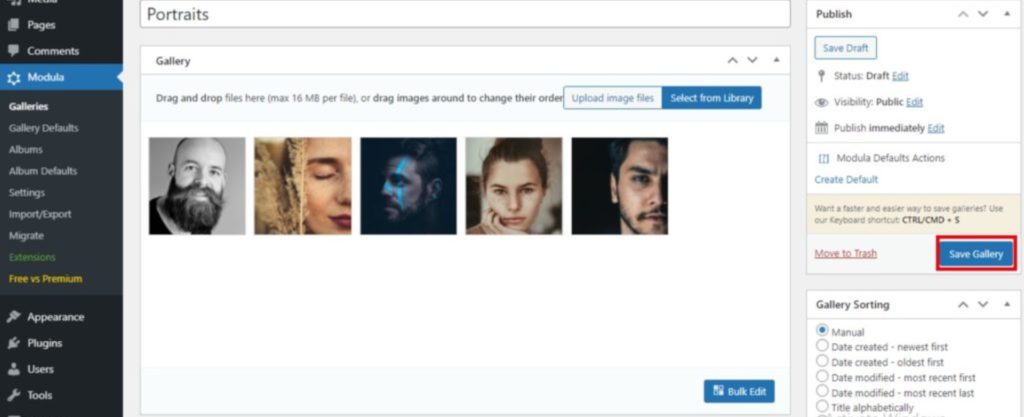This screenshot has width=1024, height=417.
Task: Click the Appearance paintbrush icon
Action: coord(13,317)
